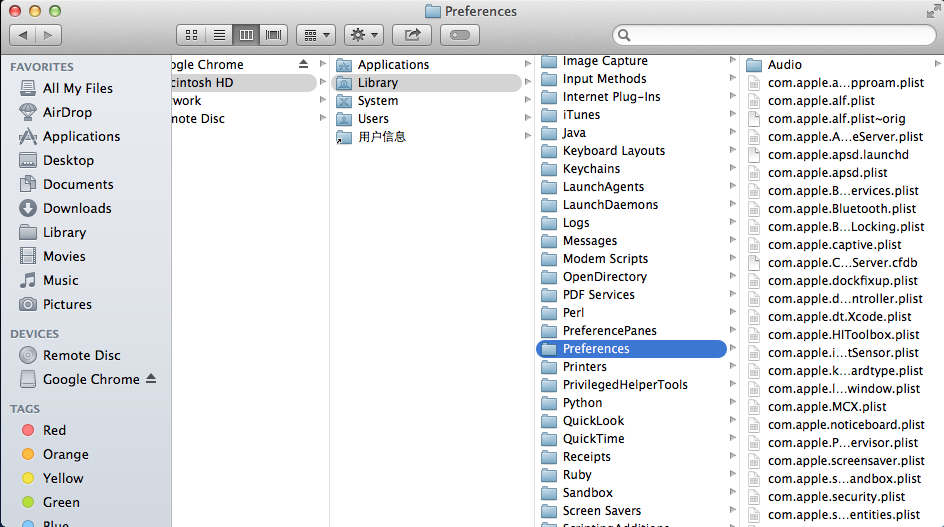Click the Edit Tags toolbar button

coord(459,35)
